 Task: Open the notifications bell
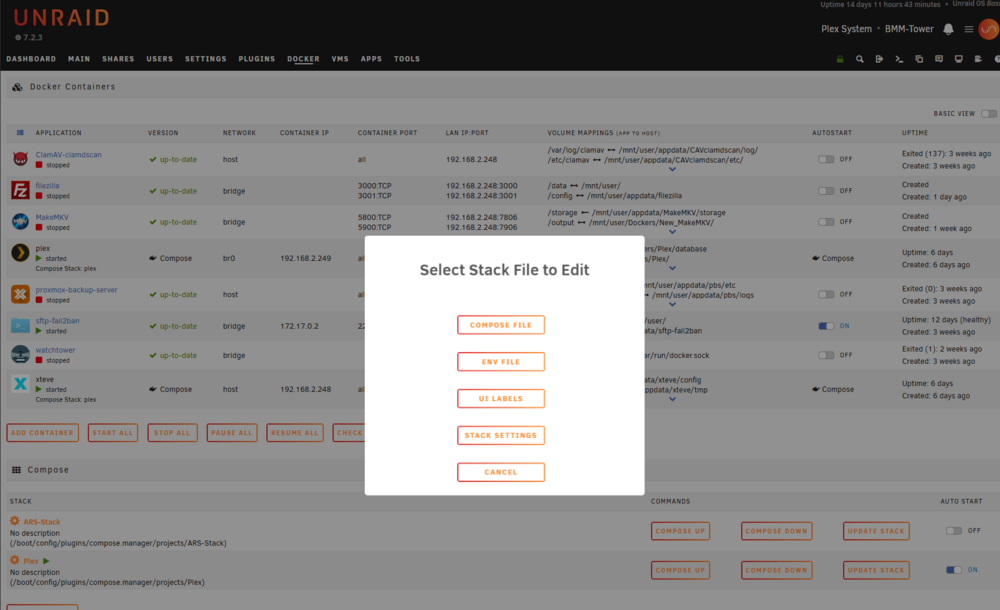[948, 29]
